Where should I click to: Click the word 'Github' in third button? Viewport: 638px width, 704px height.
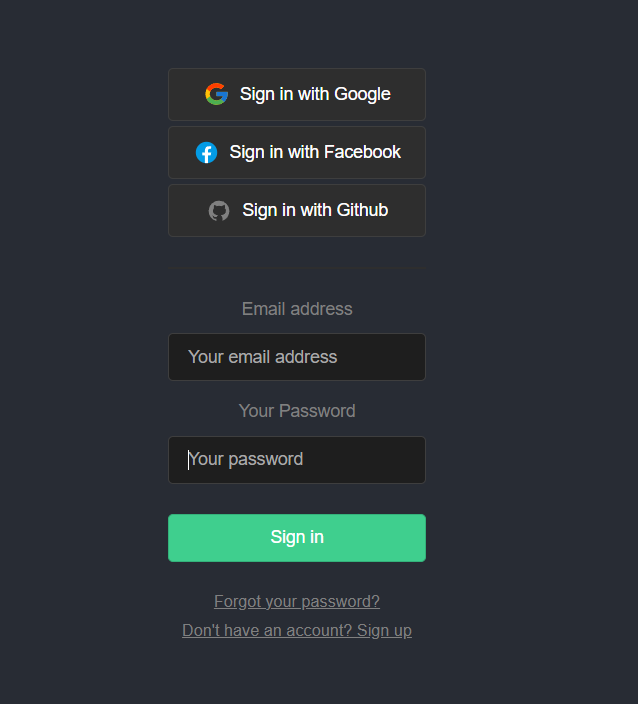tap(362, 210)
